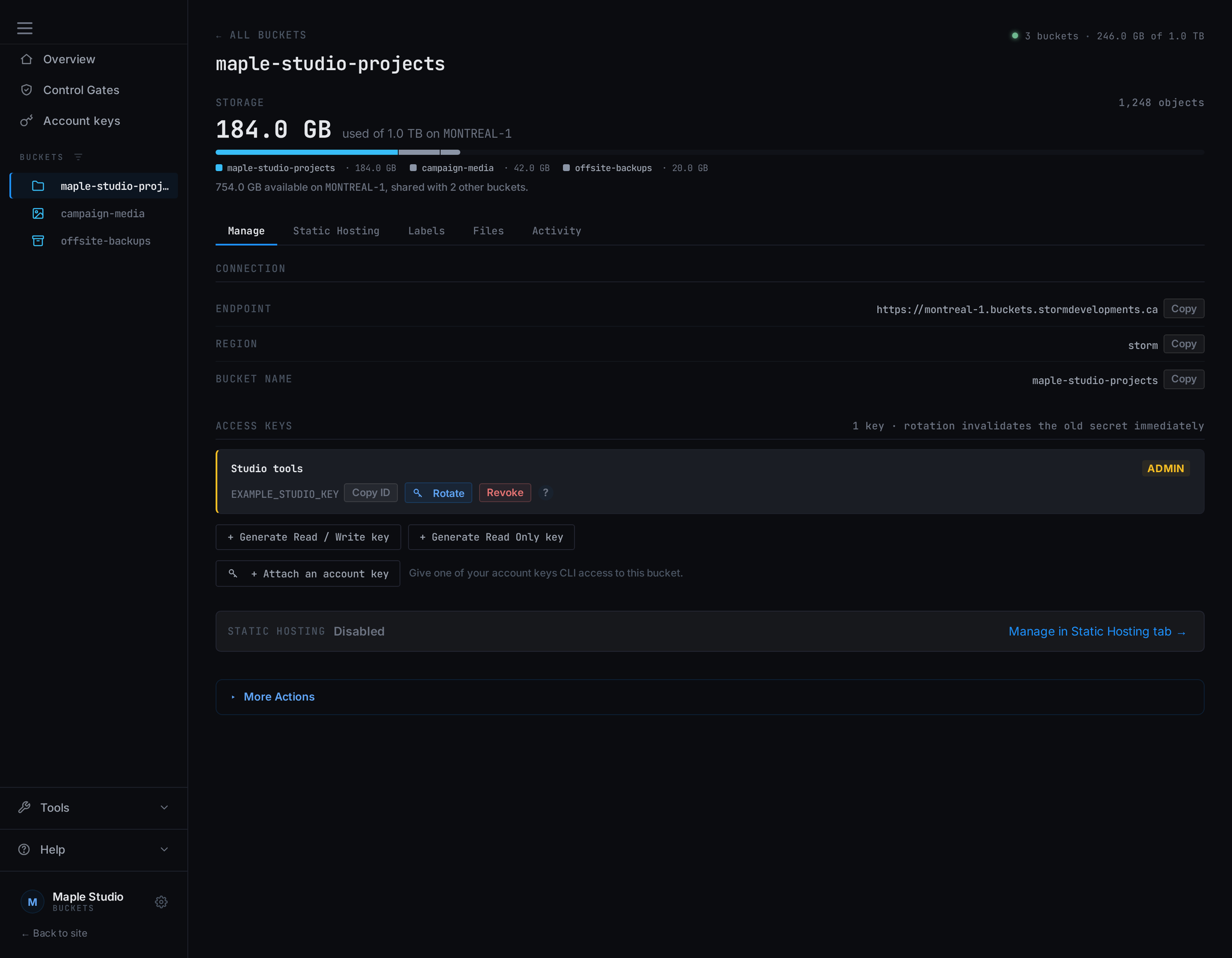Image resolution: width=1232 pixels, height=958 pixels.
Task: Click the offsite-backups legend swatch
Action: [x=566, y=168]
